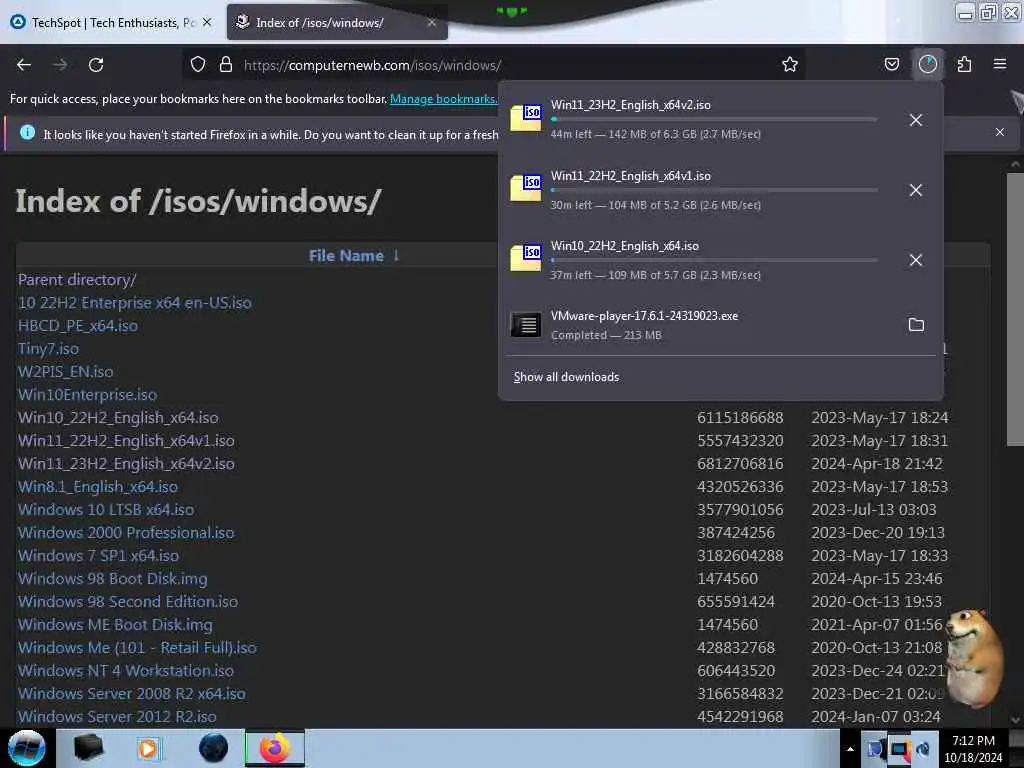Click the Win11_22H2 iso file icon in downloads

526,188
